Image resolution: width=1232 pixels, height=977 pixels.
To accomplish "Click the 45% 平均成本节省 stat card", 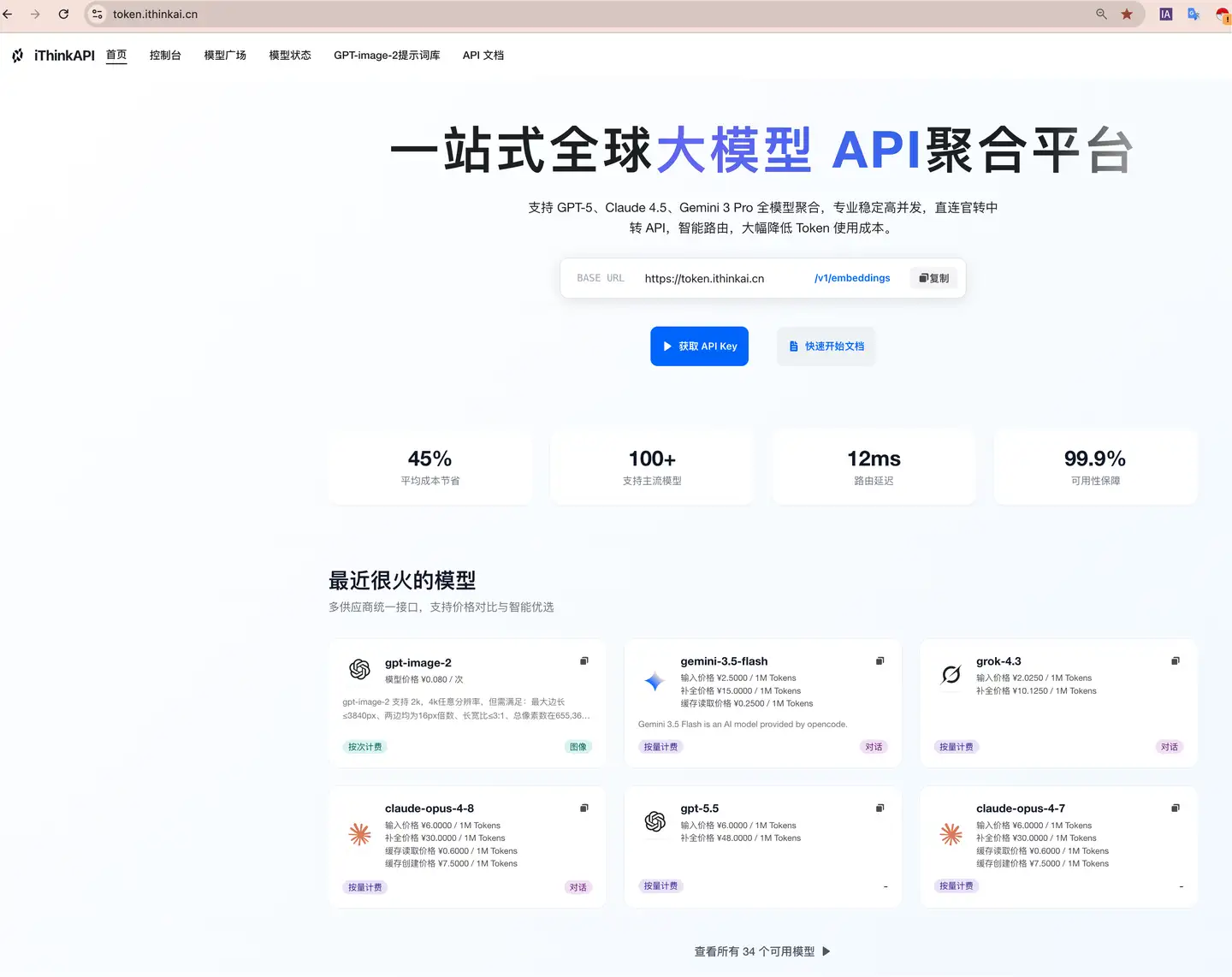I will pyautogui.click(x=430, y=467).
